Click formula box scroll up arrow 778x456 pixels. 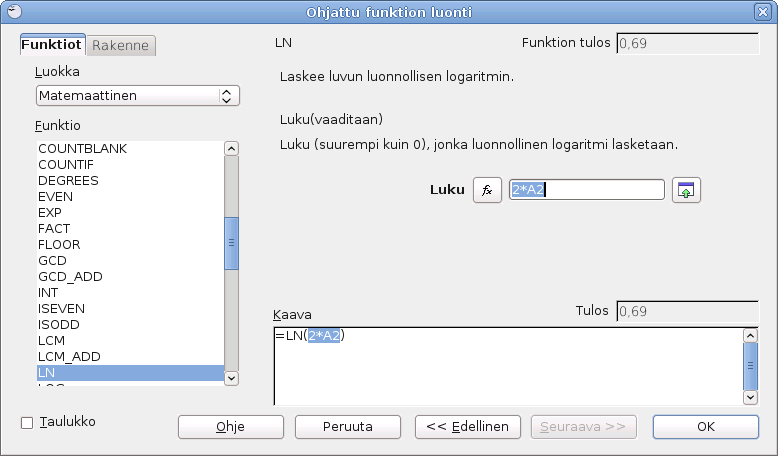[x=750, y=335]
